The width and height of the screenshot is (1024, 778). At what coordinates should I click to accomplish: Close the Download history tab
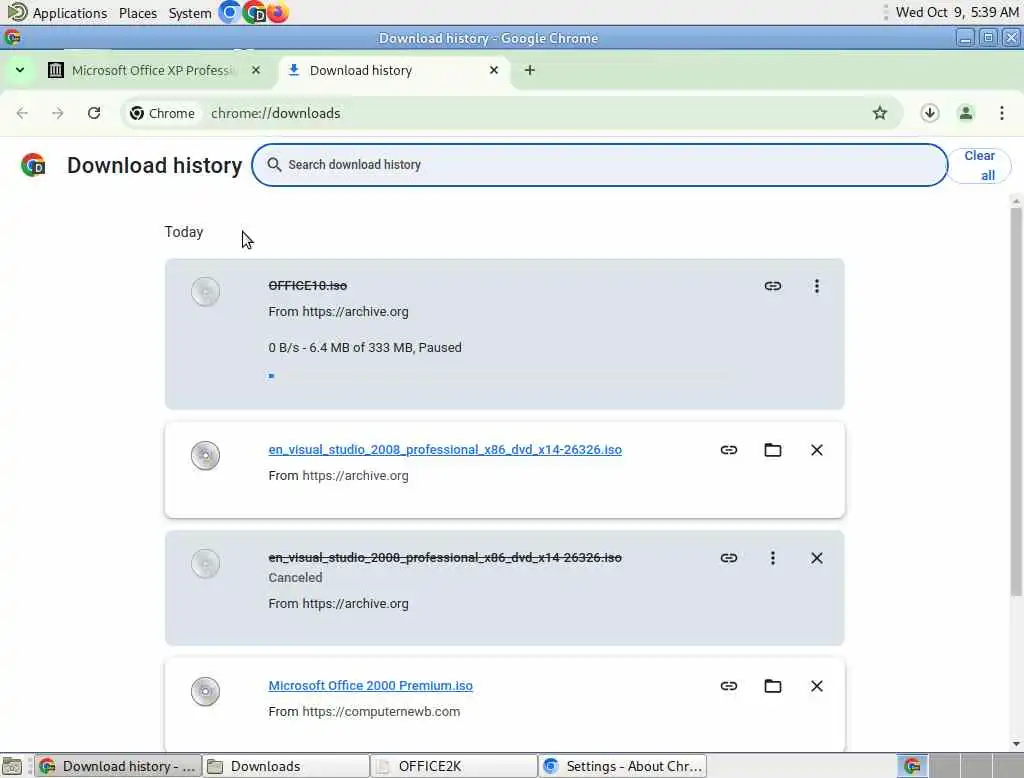494,70
